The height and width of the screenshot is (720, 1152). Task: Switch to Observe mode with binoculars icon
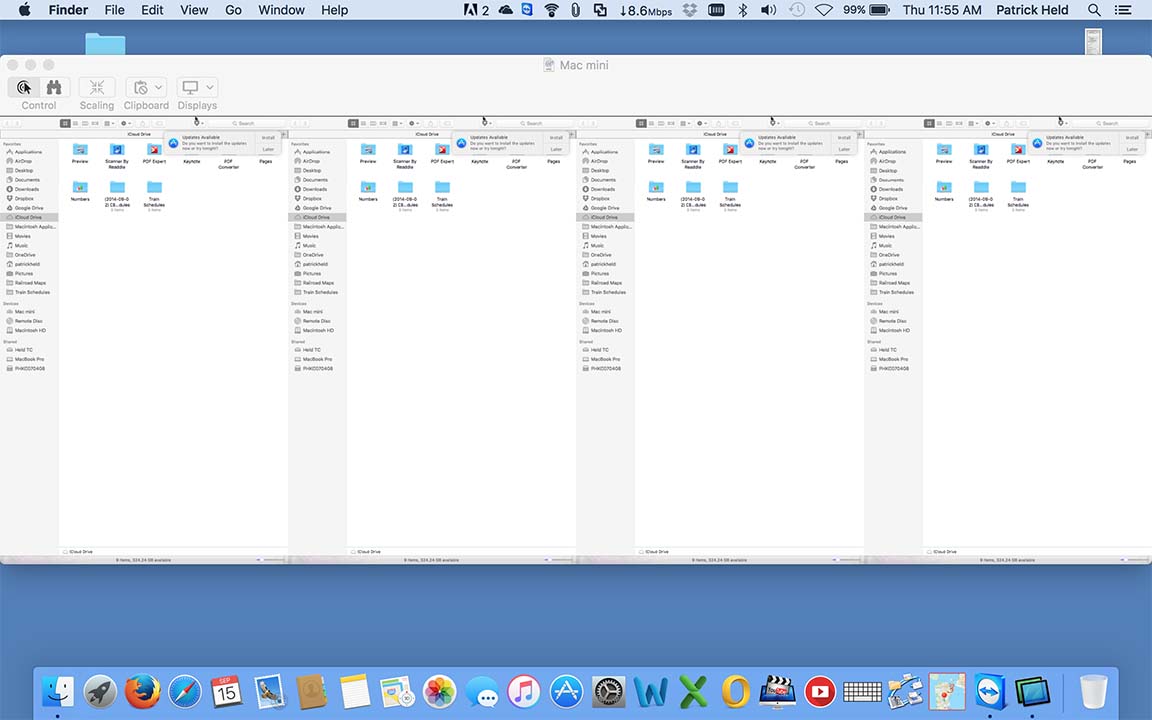(54, 88)
